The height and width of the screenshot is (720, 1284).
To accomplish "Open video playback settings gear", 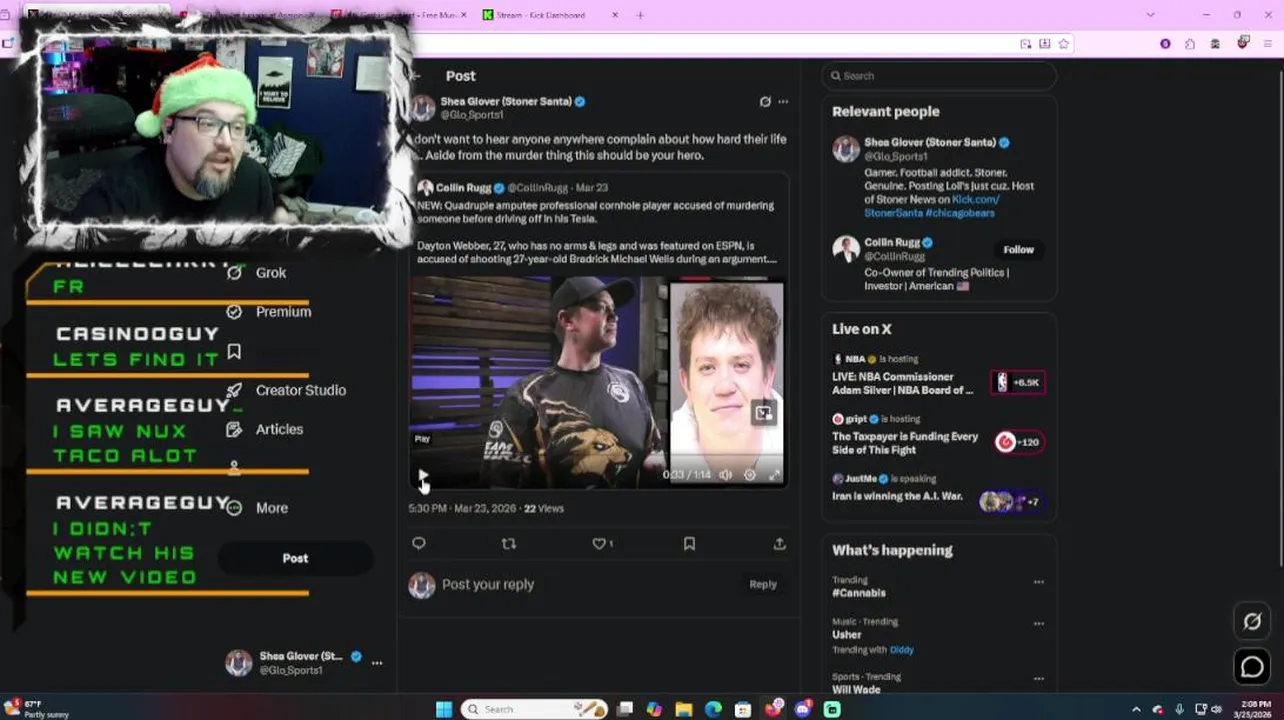I will click(x=750, y=475).
